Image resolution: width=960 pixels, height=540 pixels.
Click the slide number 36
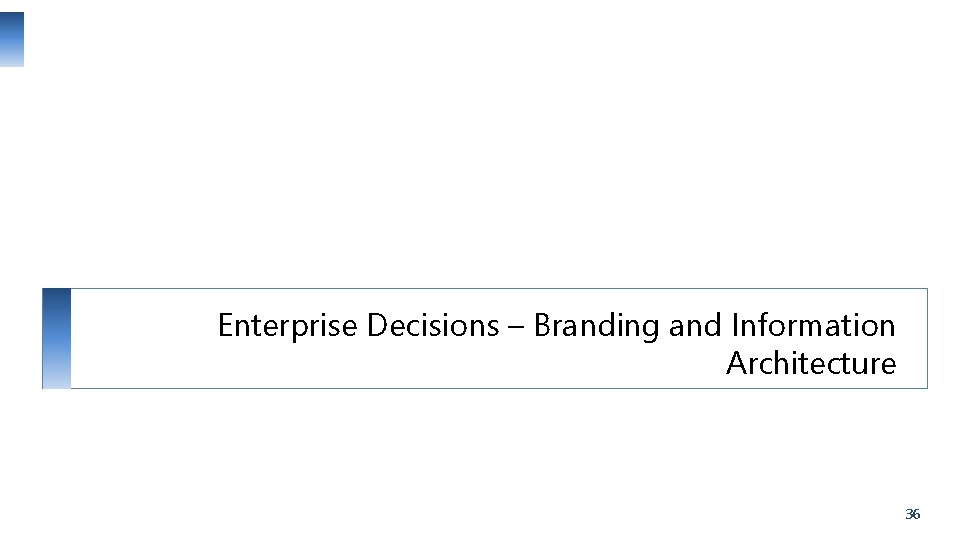(912, 514)
